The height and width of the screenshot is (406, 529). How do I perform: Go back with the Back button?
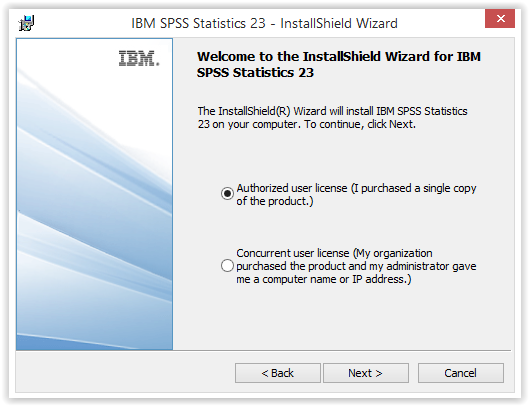tap(278, 373)
